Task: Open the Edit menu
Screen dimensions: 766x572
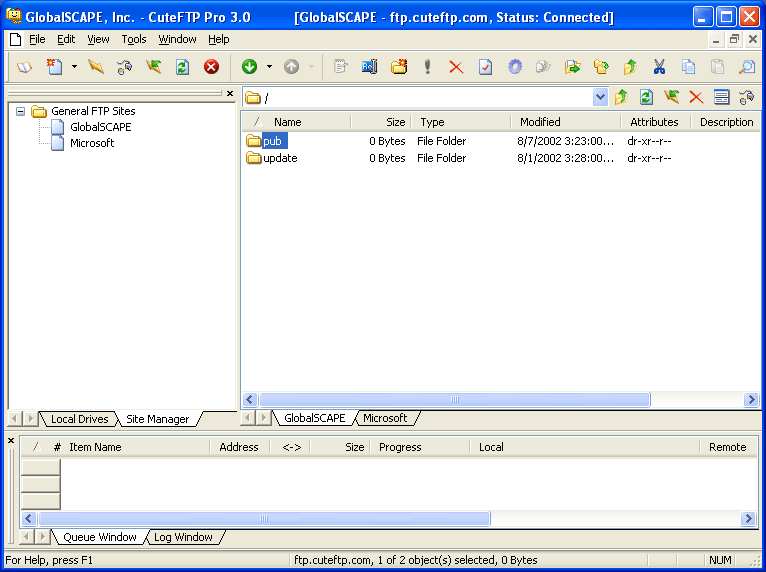Action: pyautogui.click(x=66, y=39)
